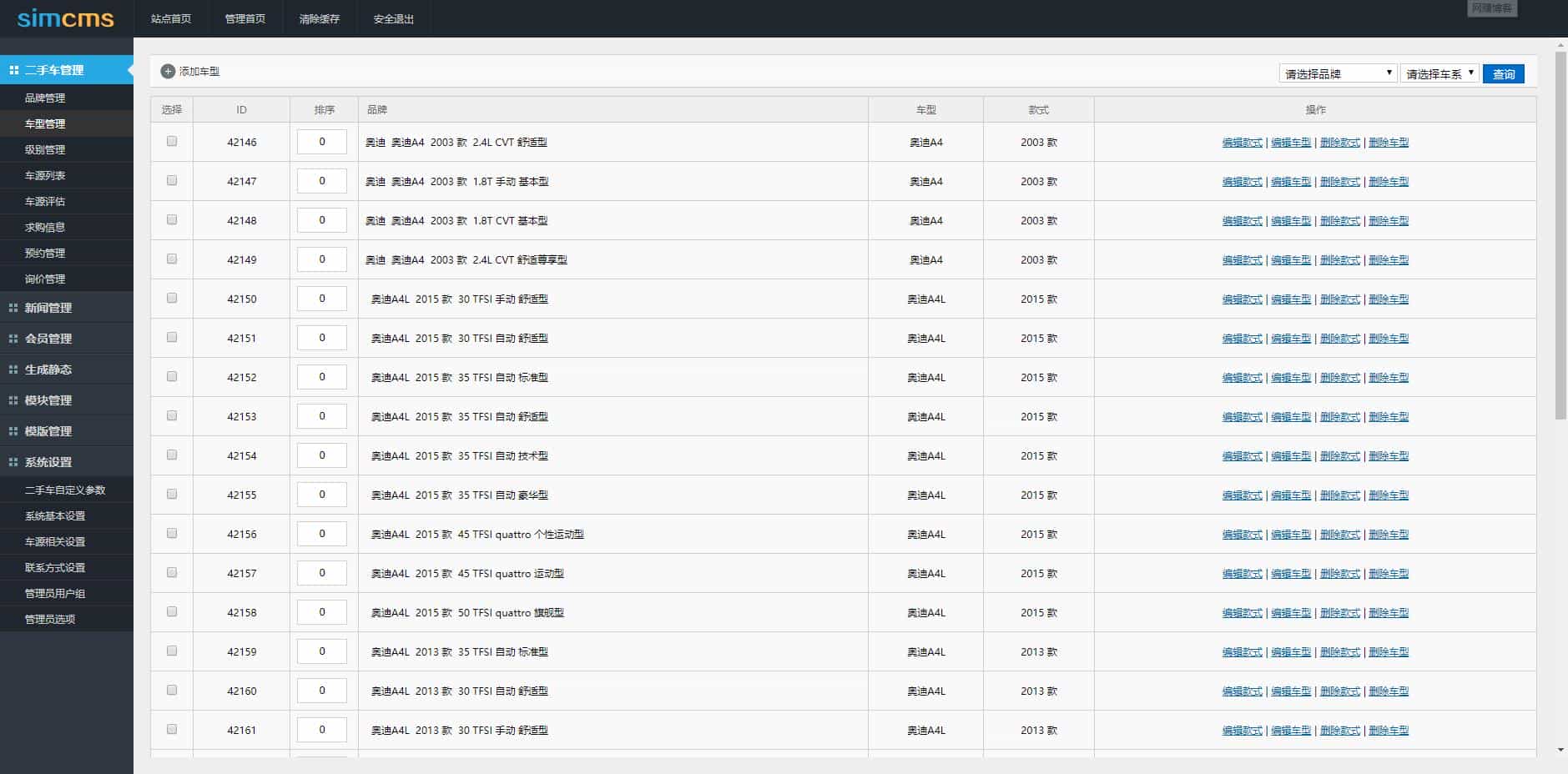Click the 添加车型 link
This screenshot has width=1568, height=774.
click(199, 72)
